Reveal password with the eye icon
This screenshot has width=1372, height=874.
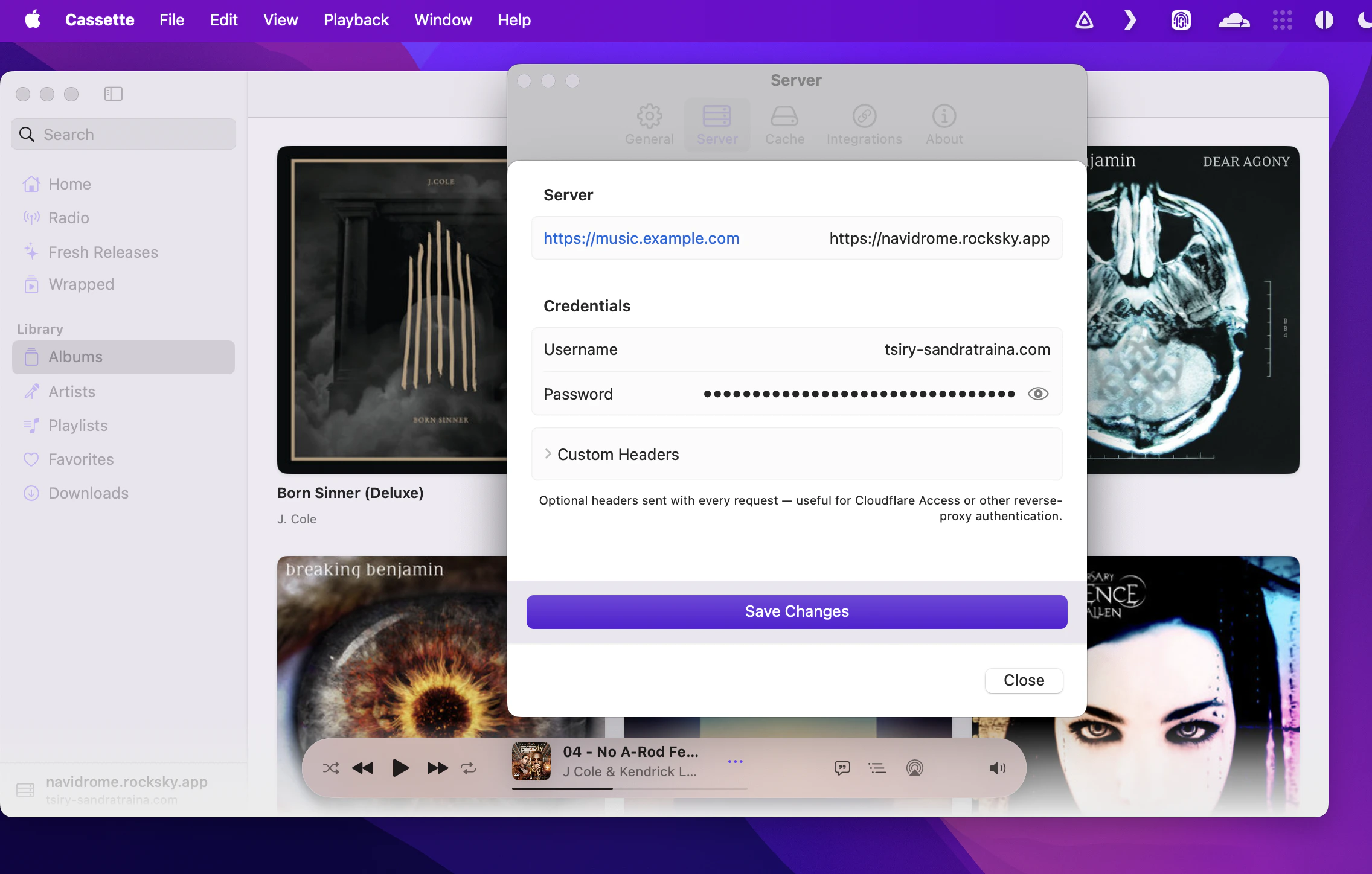(1038, 394)
